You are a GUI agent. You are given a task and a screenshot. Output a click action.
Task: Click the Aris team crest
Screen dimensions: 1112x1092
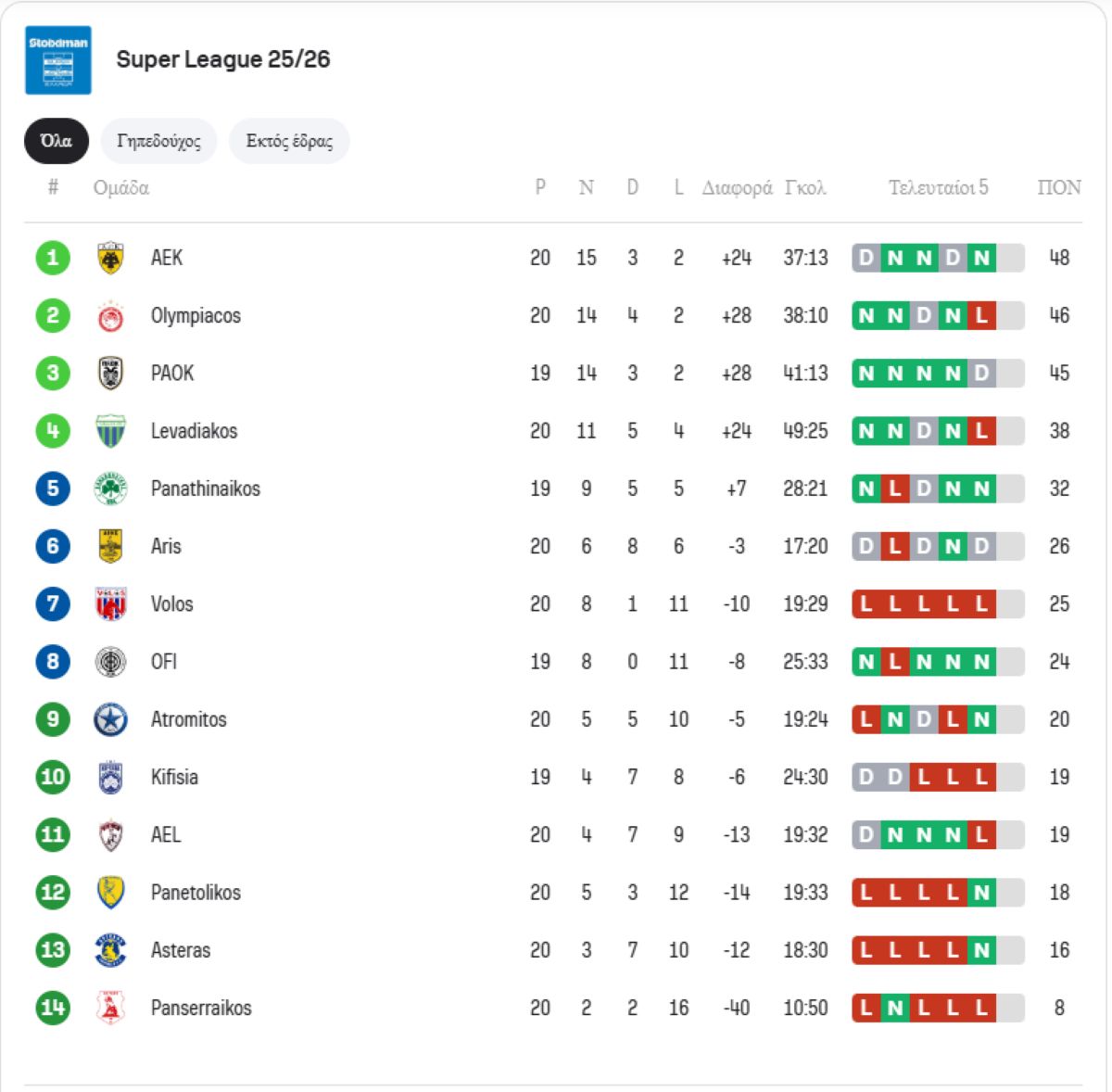click(110, 546)
